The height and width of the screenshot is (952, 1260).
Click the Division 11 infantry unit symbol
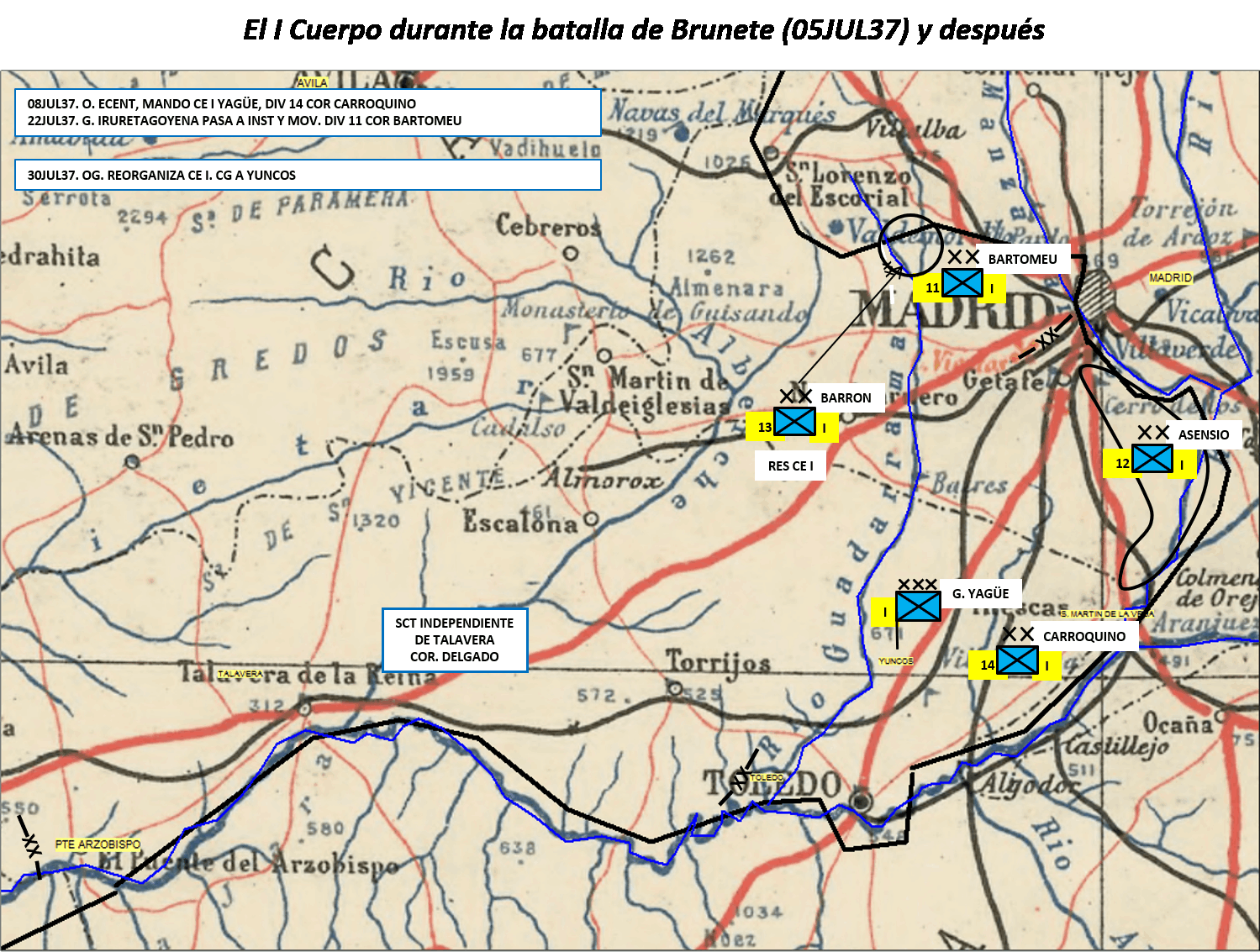[962, 283]
